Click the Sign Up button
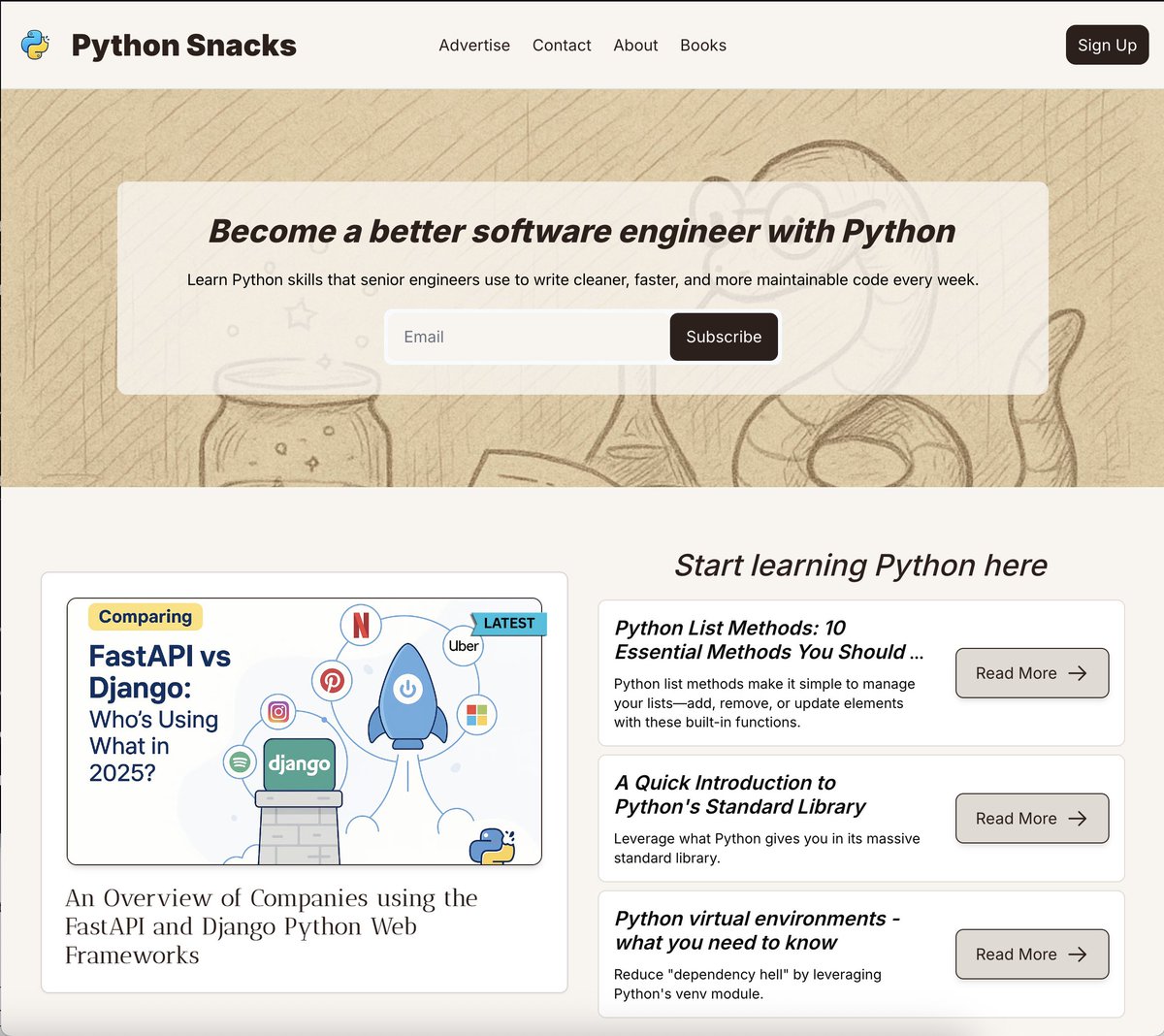The width and height of the screenshot is (1164, 1036). point(1107,45)
